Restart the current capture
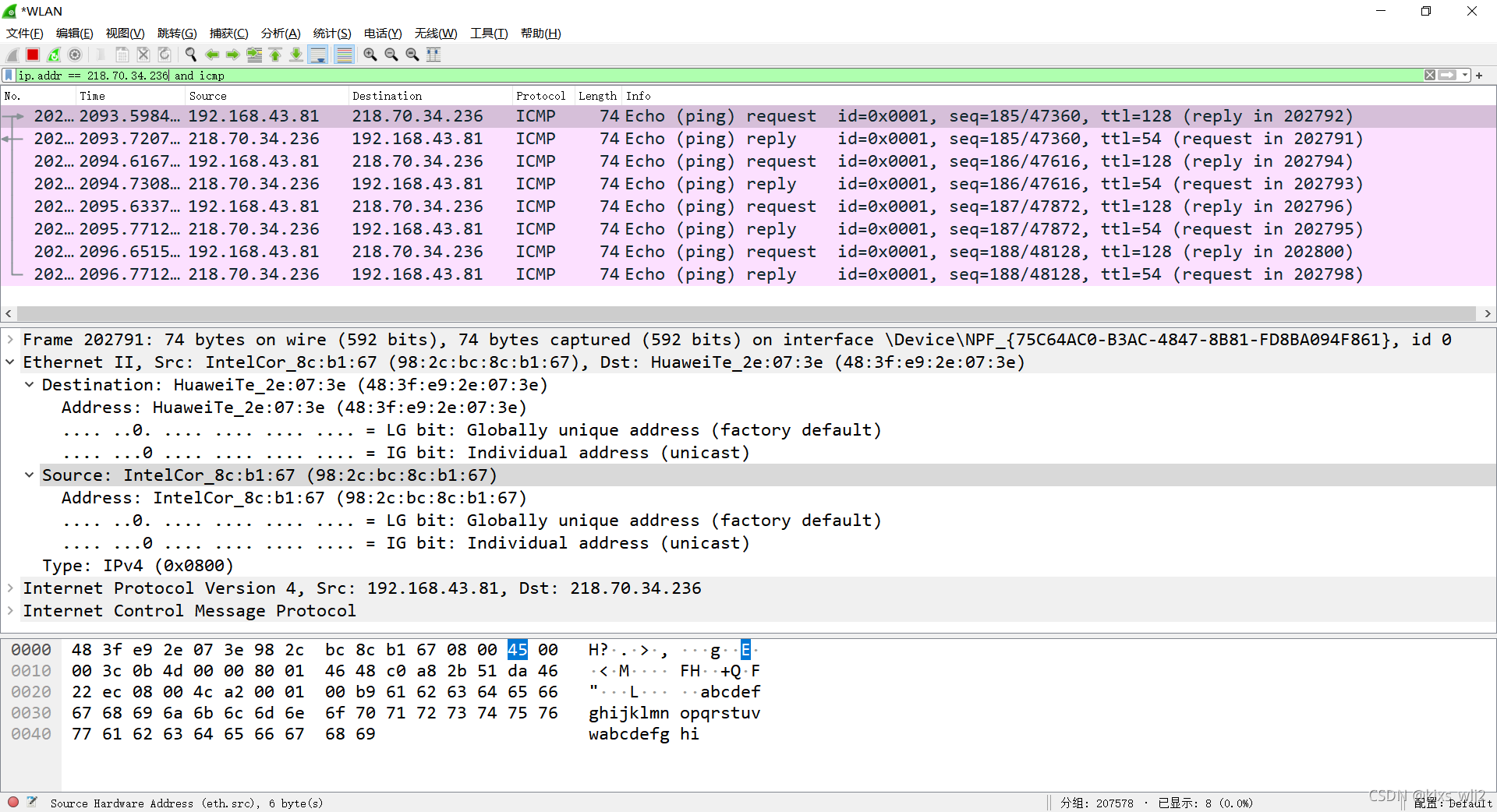1497x812 pixels. [54, 55]
